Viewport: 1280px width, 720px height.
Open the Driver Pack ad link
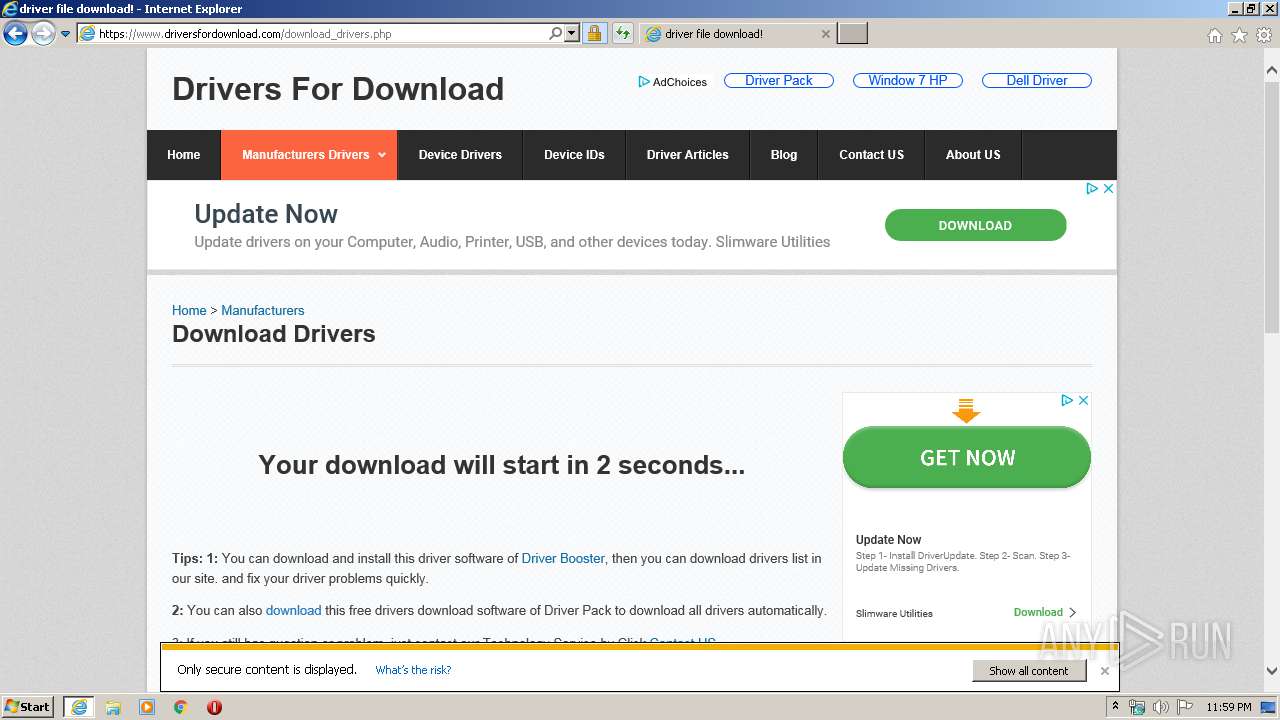click(x=778, y=80)
